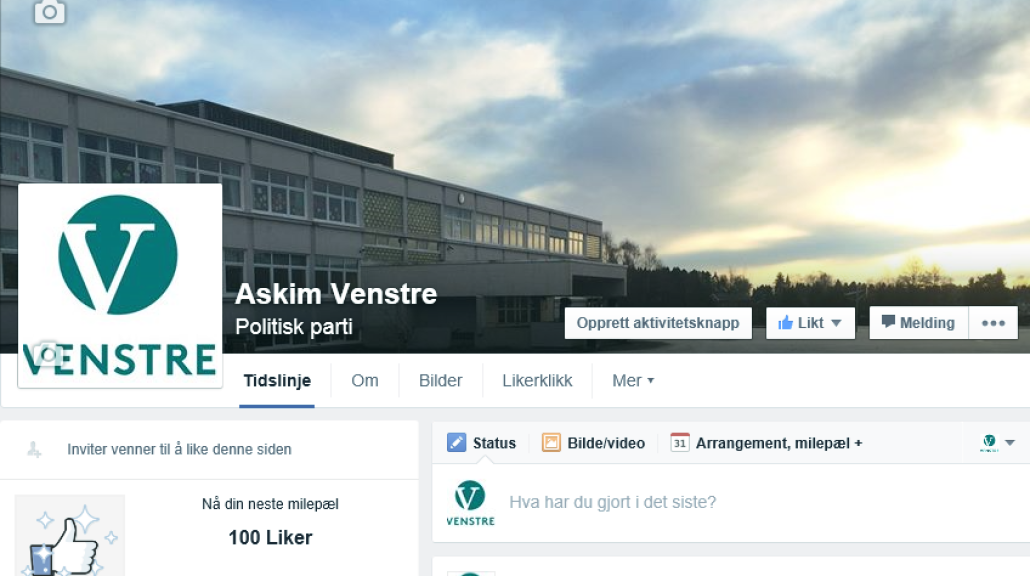The image size is (1030, 576).
Task: Expand the Mer dropdown menu
Action: click(633, 380)
